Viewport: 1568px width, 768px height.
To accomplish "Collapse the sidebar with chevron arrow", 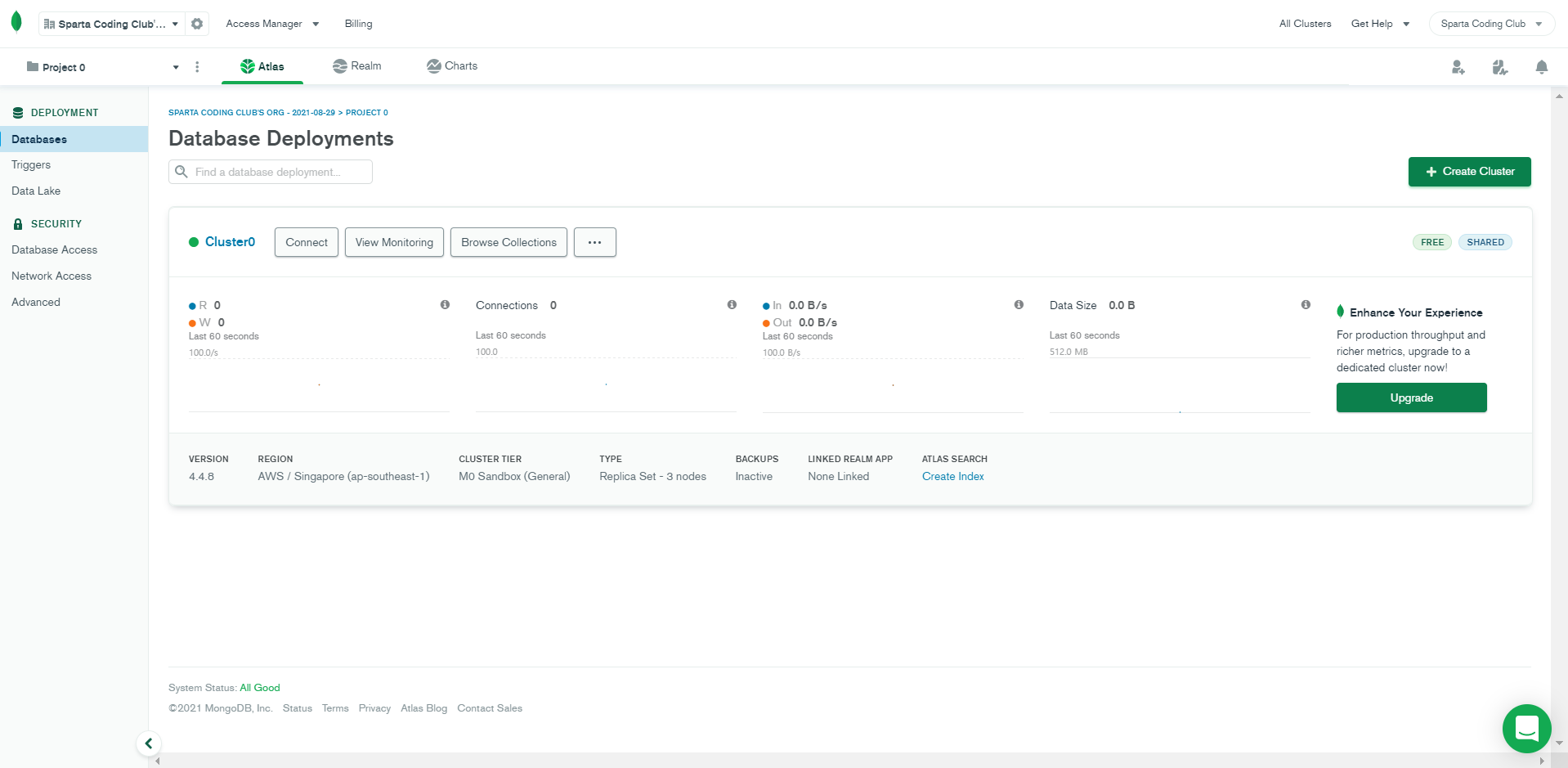I will point(148,743).
